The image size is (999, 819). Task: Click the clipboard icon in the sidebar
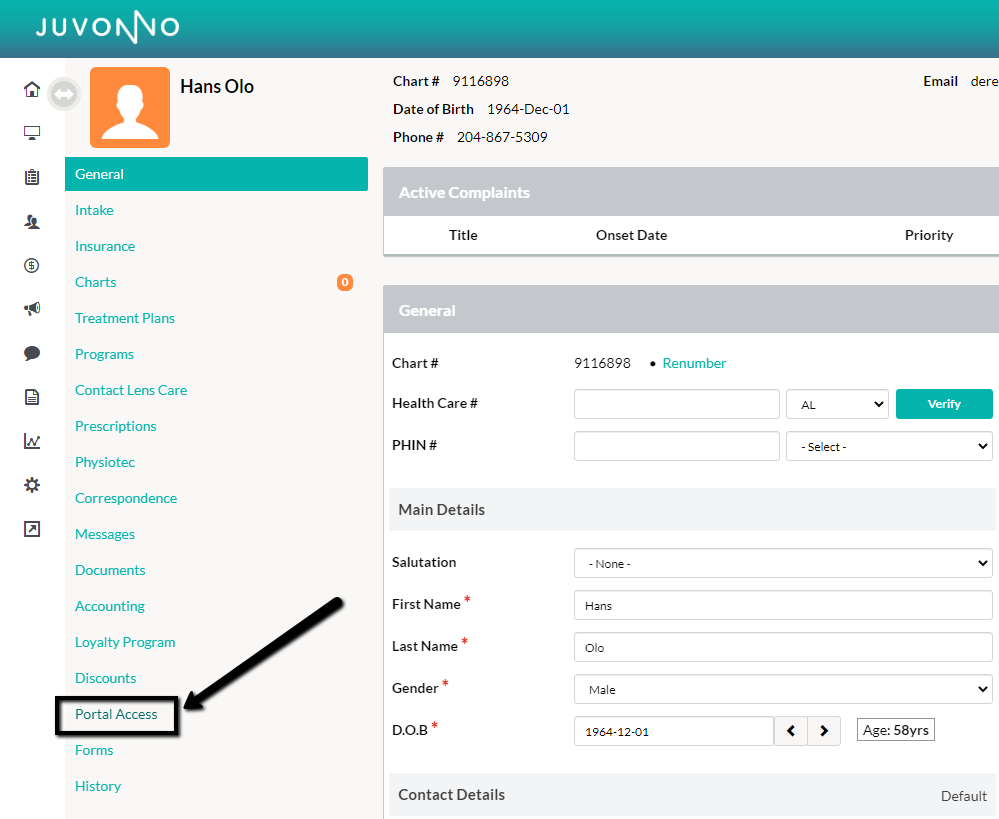[32, 177]
